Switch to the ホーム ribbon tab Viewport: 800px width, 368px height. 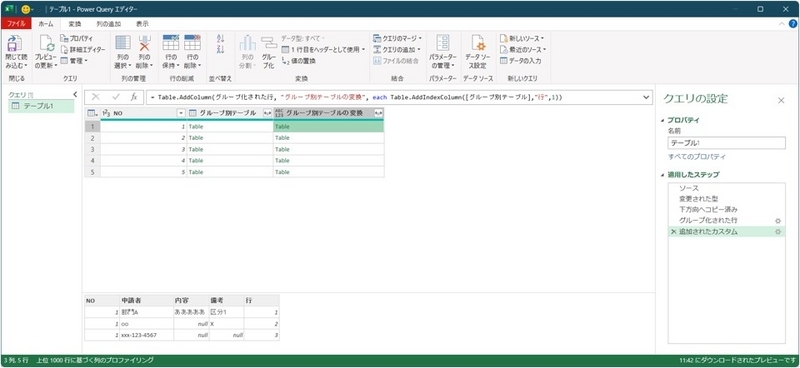pyautogui.click(x=46, y=23)
